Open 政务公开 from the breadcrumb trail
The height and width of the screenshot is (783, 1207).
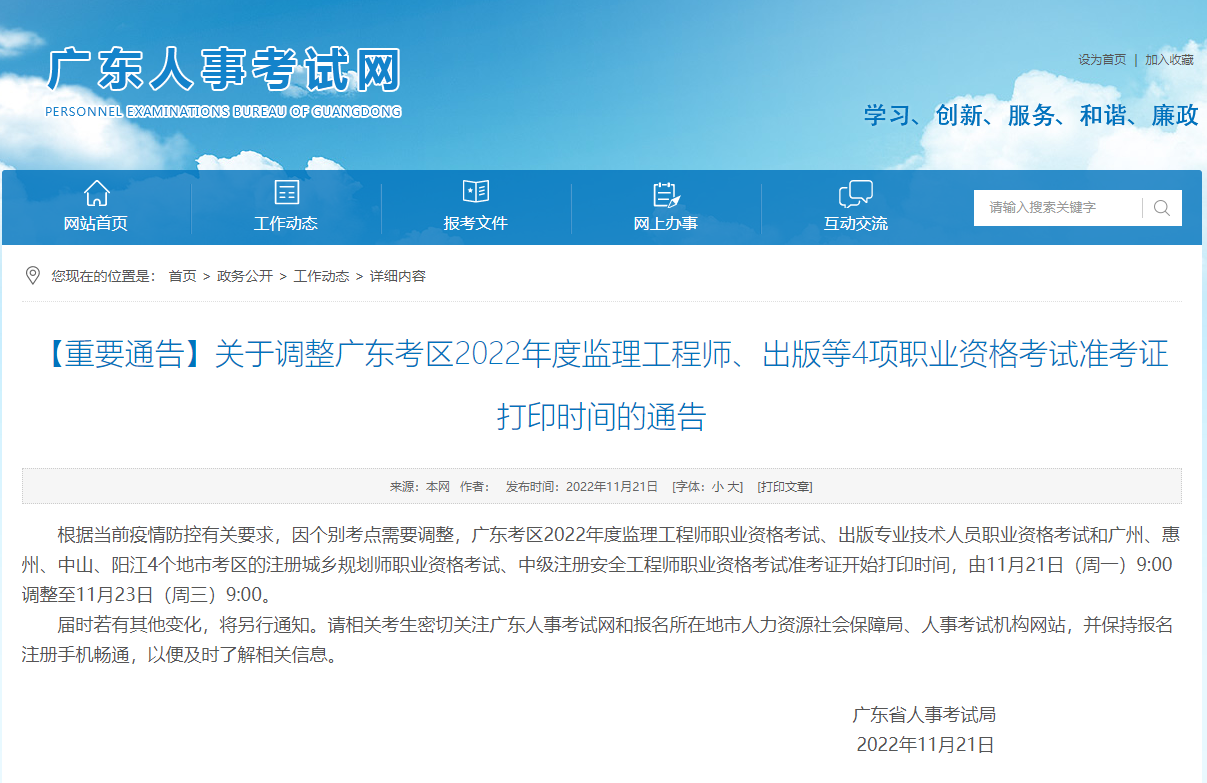[x=244, y=276]
